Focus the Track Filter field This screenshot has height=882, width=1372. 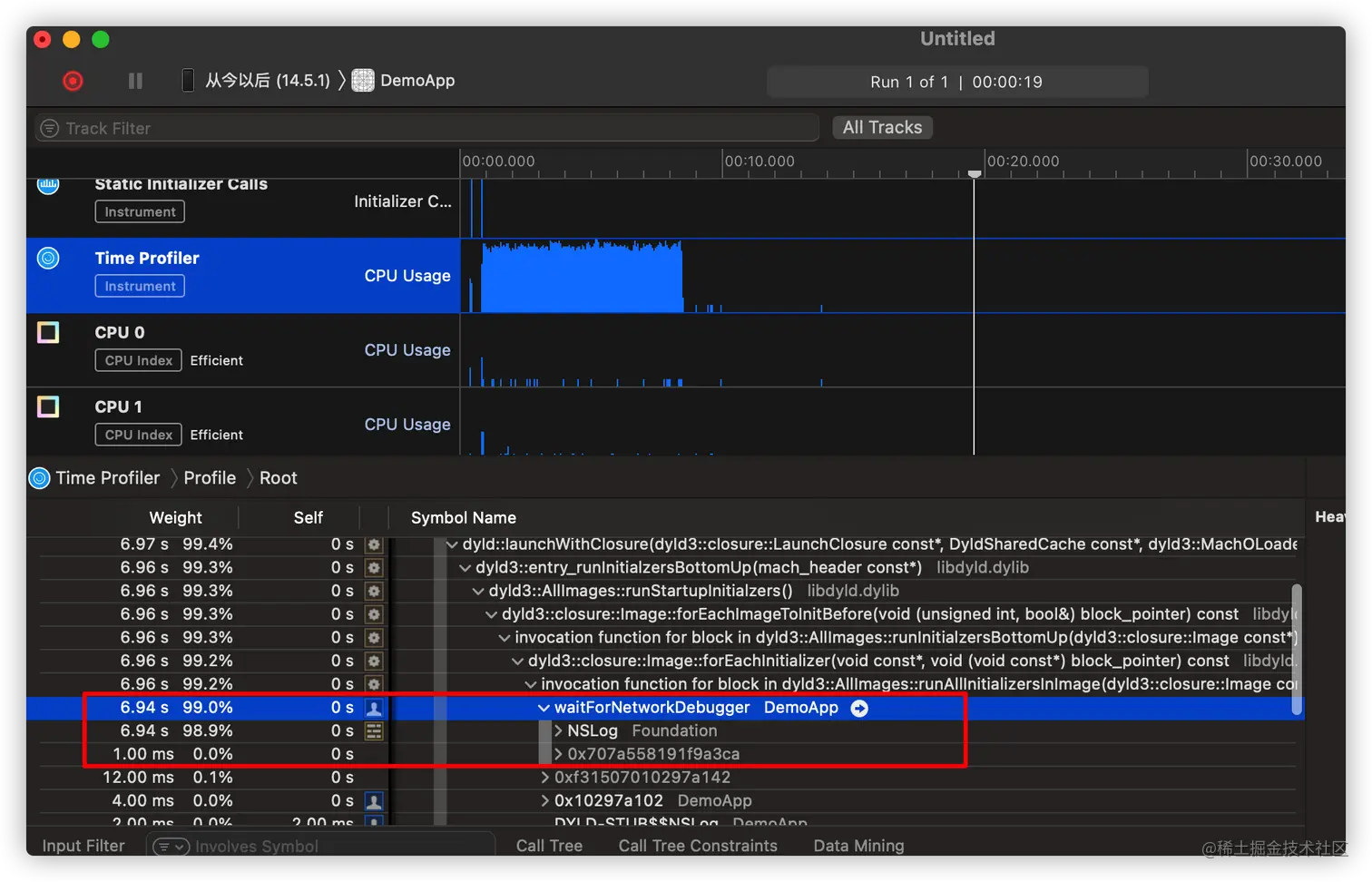(x=426, y=128)
